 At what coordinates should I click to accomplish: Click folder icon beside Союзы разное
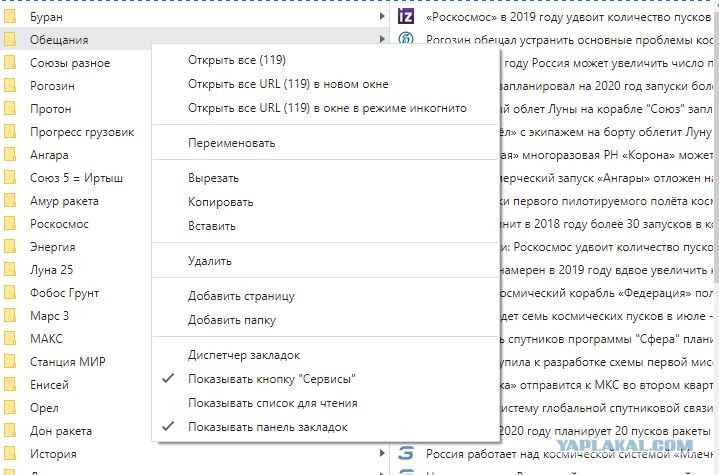(10, 63)
